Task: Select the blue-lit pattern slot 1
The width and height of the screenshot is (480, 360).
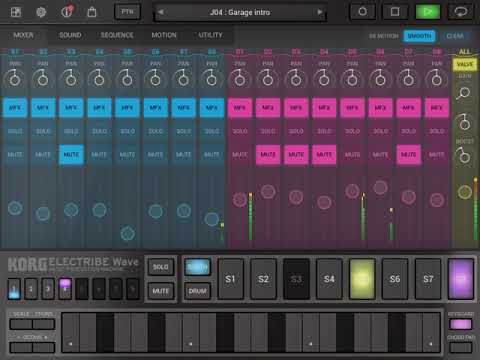Action: [14, 289]
